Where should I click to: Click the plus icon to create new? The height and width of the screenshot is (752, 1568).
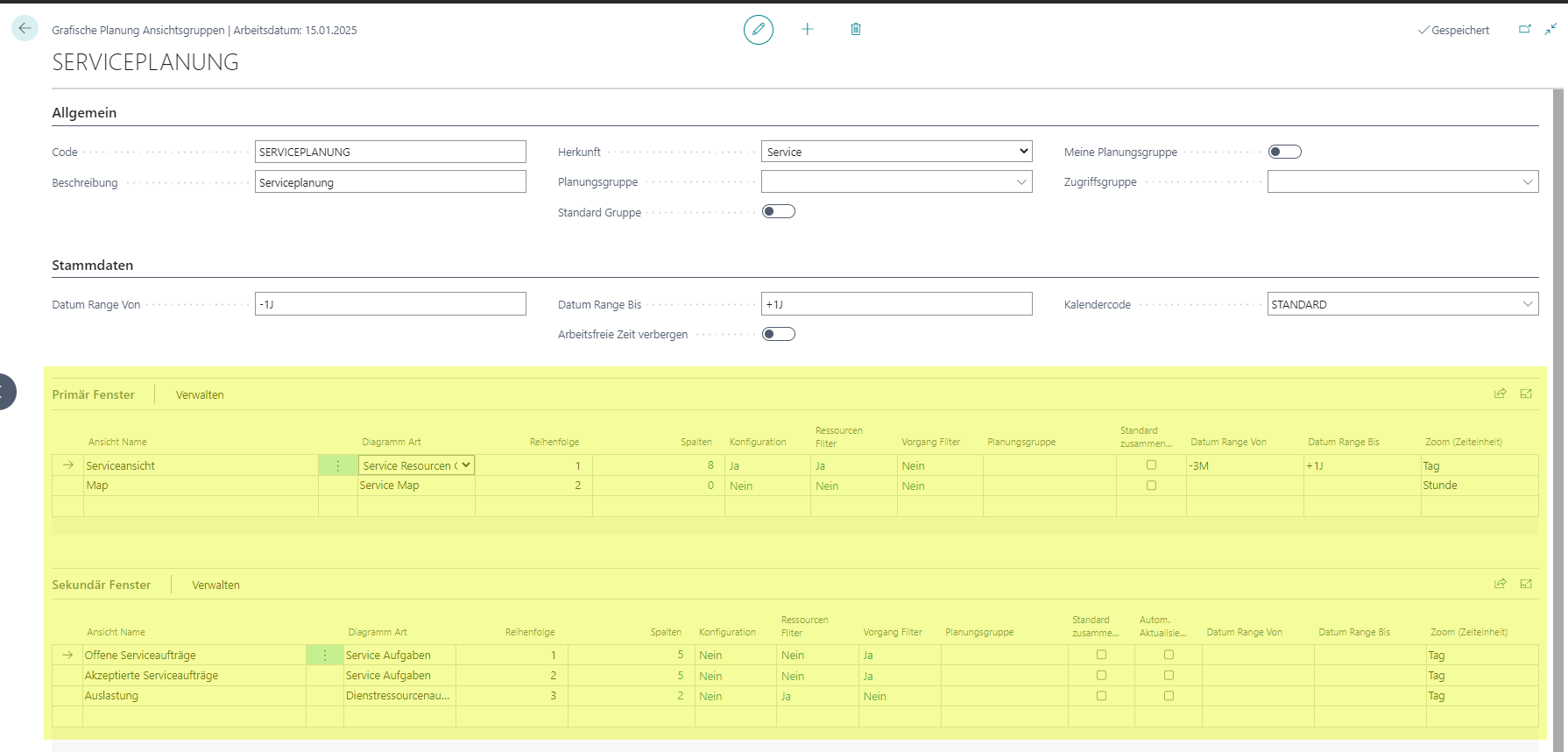(x=808, y=30)
